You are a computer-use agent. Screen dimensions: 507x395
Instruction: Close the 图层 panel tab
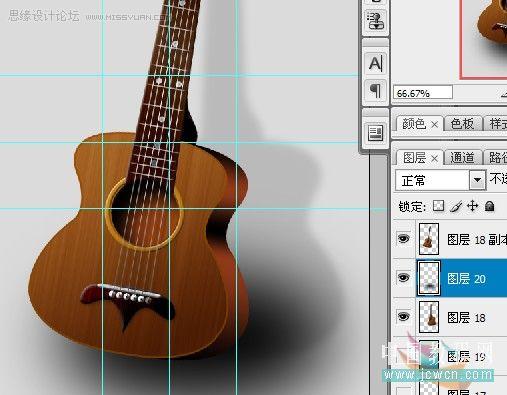tap(434, 159)
